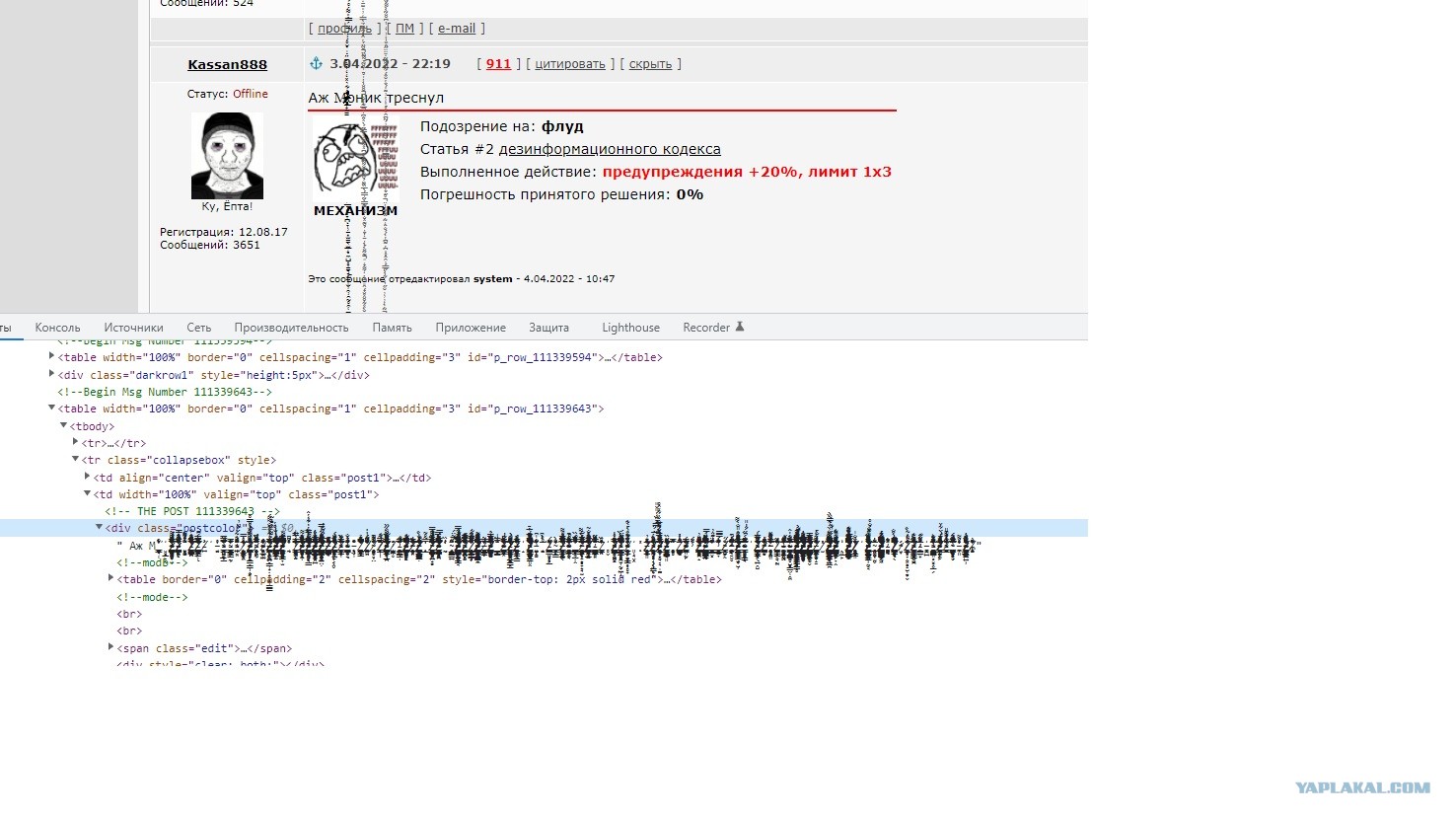Viewport: 1456px width, 817px height.
Task: Click the 'Статус: Offline' text
Action: click(x=228, y=94)
